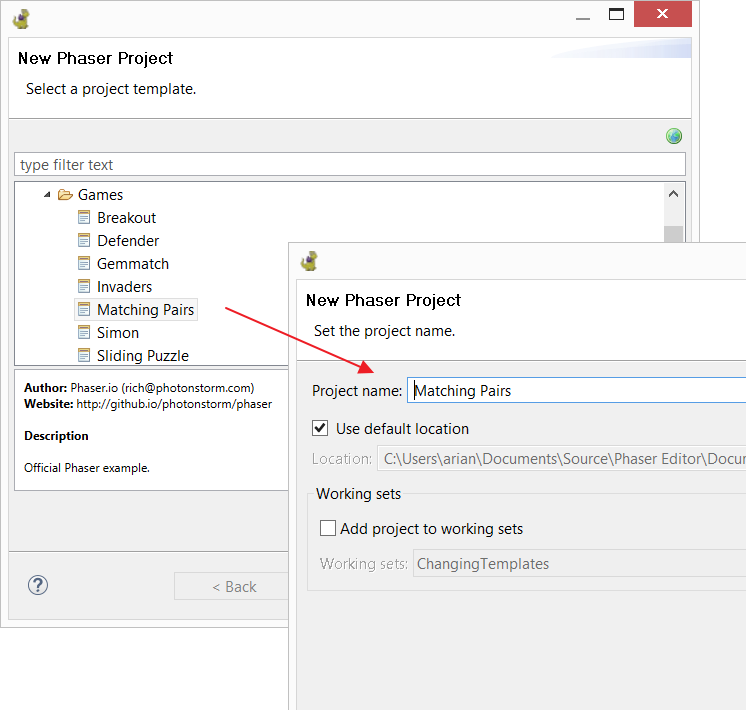The image size is (746, 710).
Task: Click the Project name input field
Action: point(576,390)
